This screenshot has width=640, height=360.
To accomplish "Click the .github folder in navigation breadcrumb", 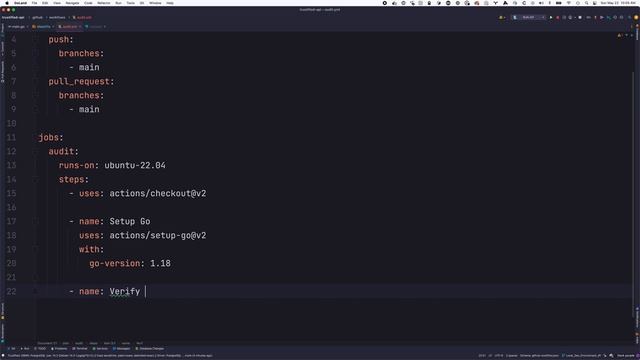I will pyautogui.click(x=38, y=18).
